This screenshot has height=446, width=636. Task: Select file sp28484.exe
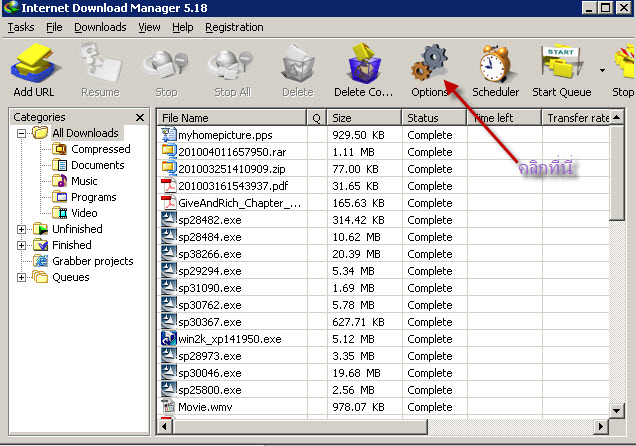coord(210,237)
